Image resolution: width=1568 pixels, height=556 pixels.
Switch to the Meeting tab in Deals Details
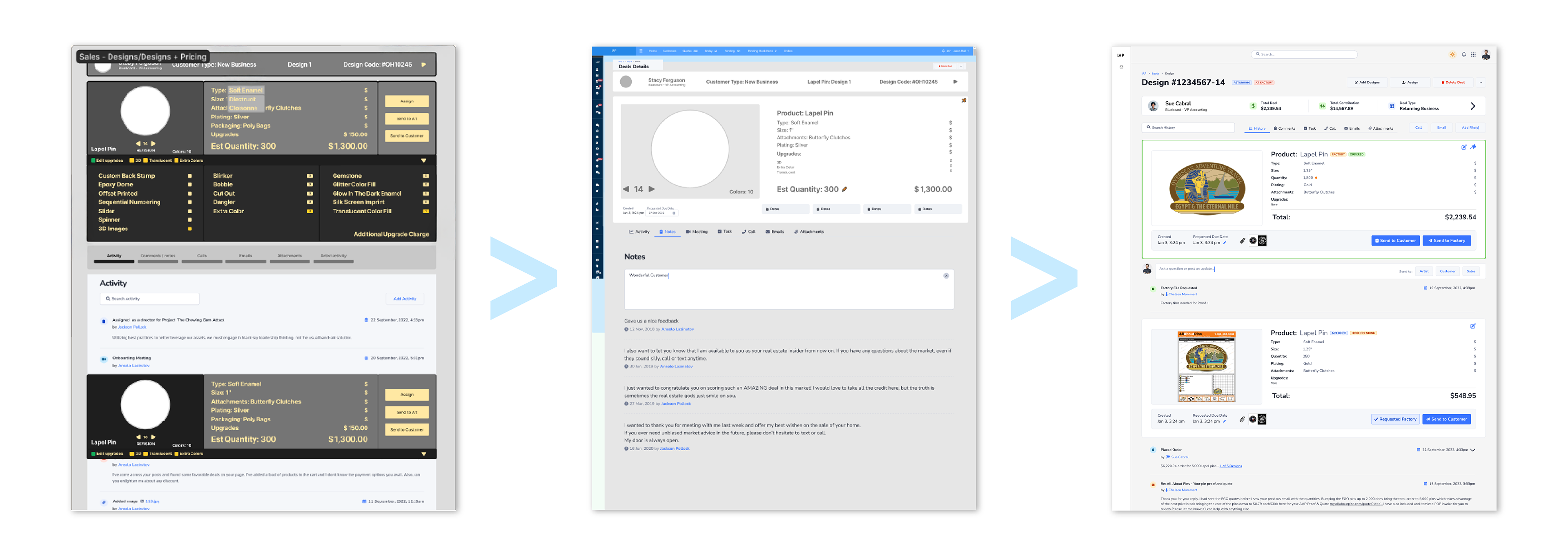[696, 232]
